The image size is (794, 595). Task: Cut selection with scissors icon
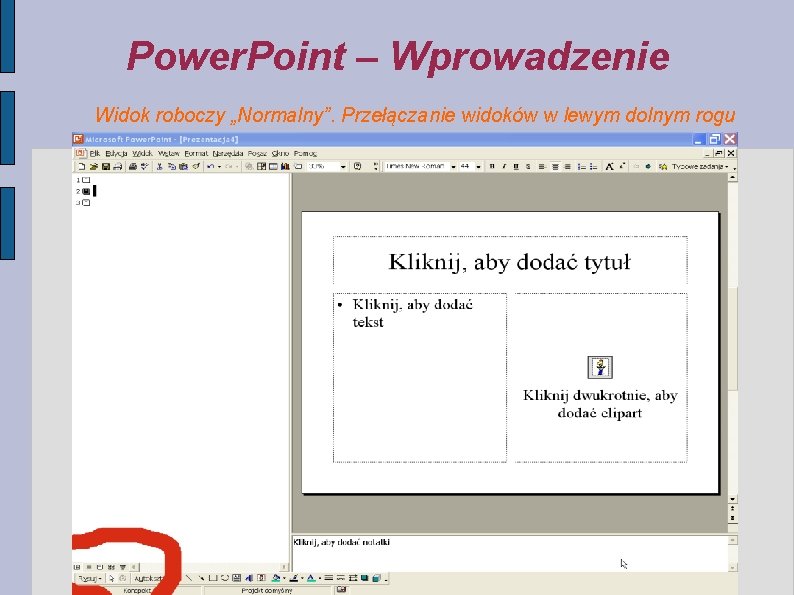159,166
